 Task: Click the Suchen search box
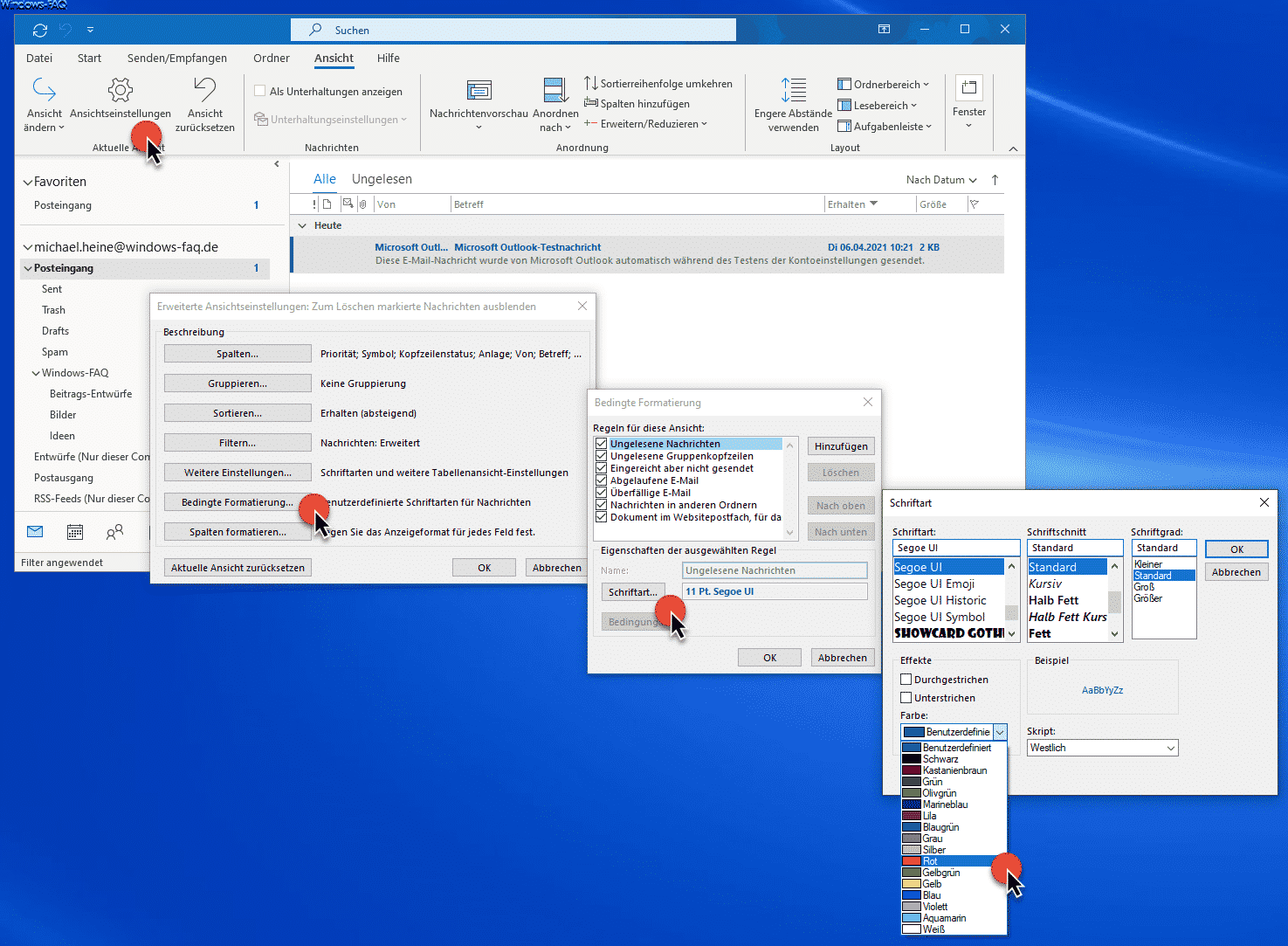[x=513, y=30]
